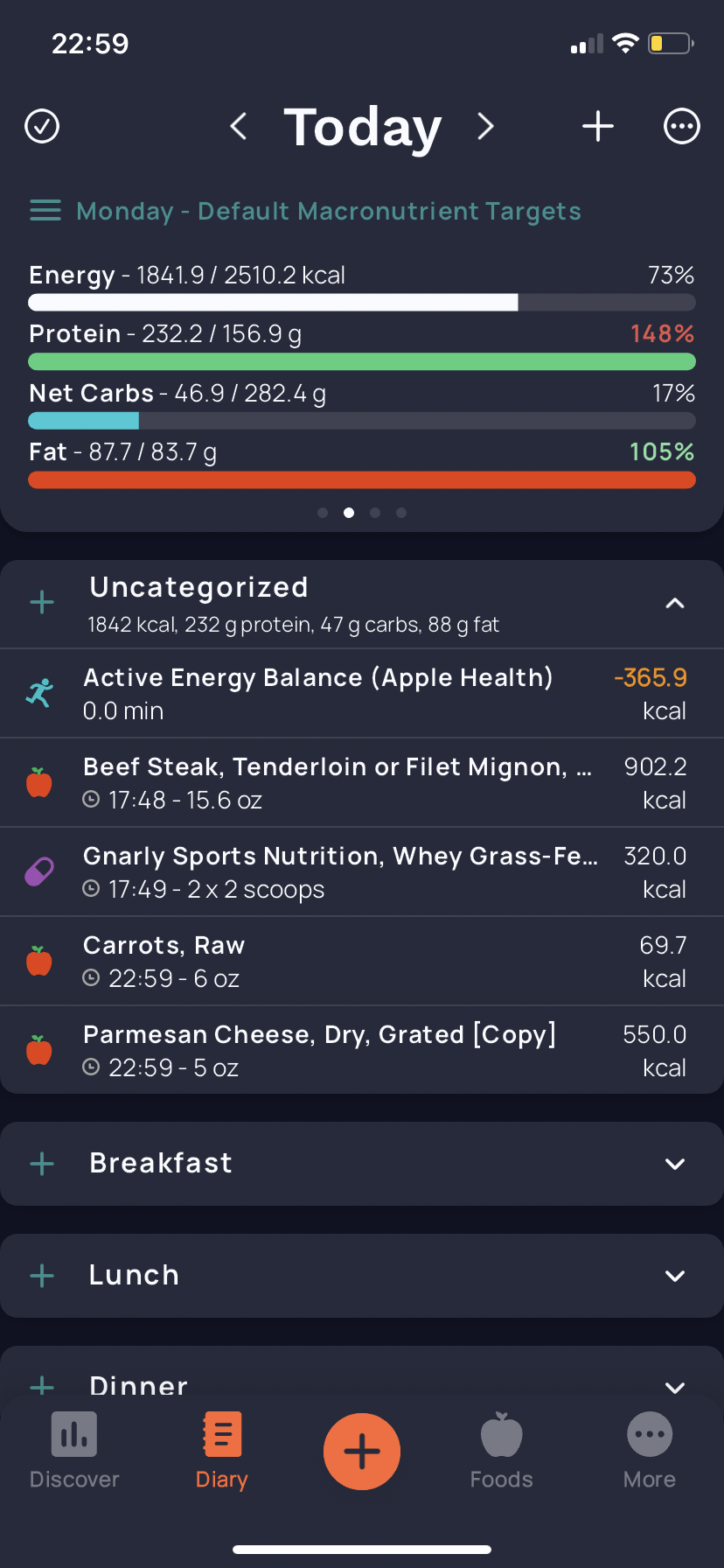Tap the plus icon in top header
724x1568 pixels.
click(598, 126)
